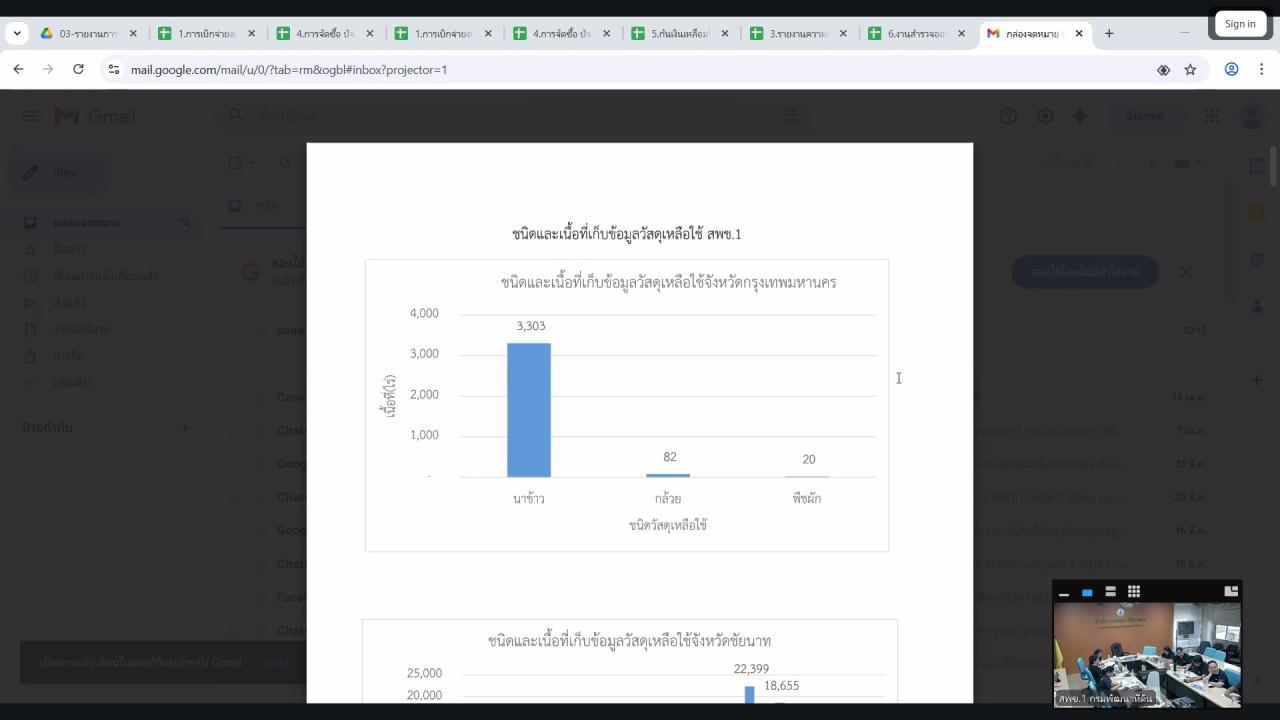The height and width of the screenshot is (720, 1280).
Task: Click the กล้วย axis label
Action: (668, 498)
